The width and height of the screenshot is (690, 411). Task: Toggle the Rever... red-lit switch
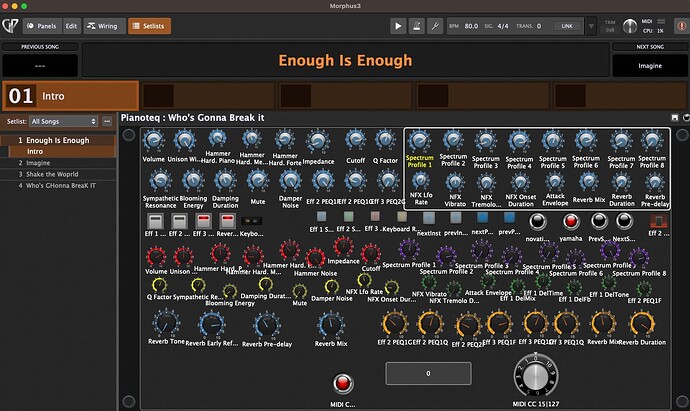click(x=227, y=221)
